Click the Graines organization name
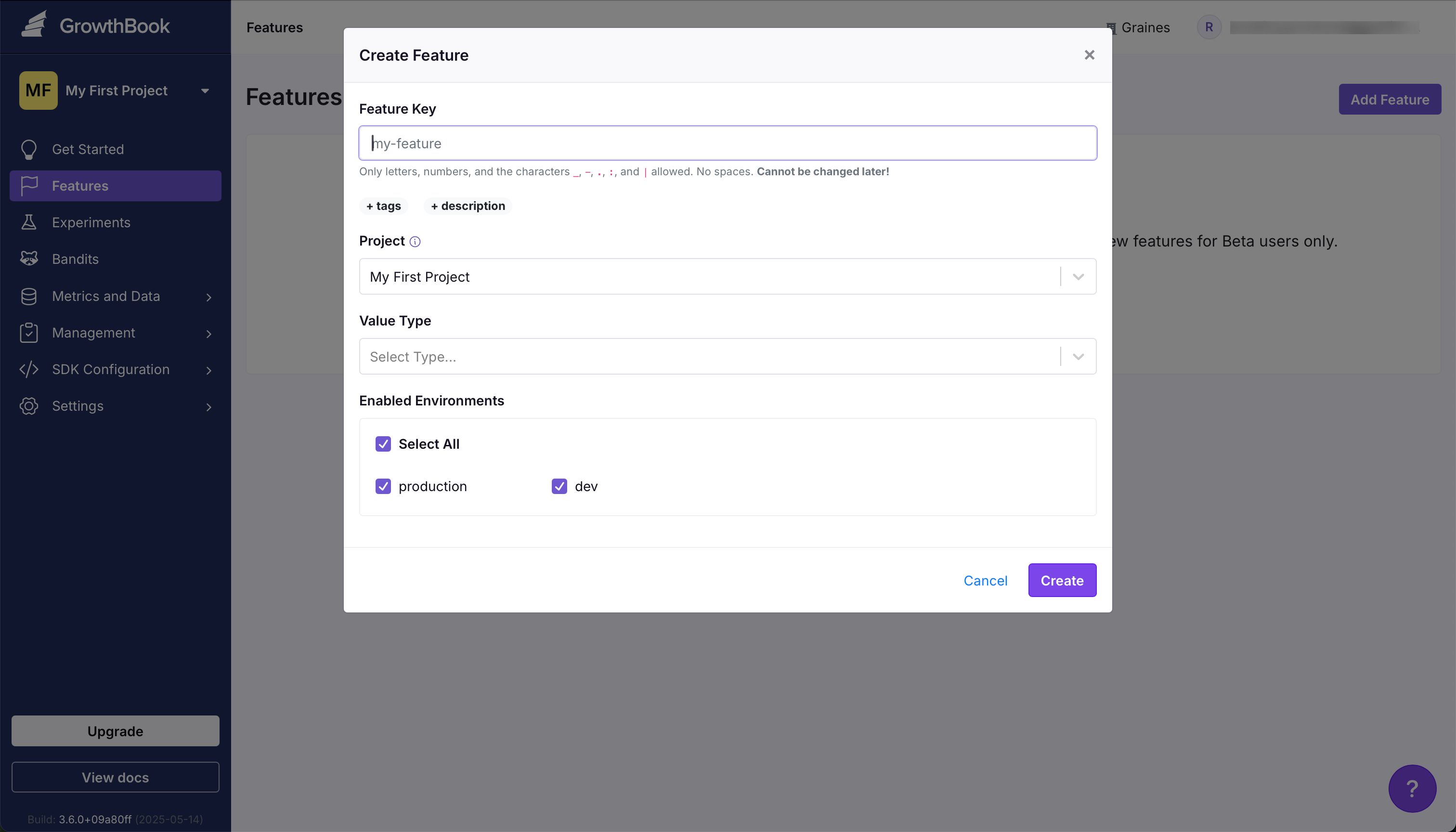Image resolution: width=1456 pixels, height=832 pixels. tap(1145, 27)
